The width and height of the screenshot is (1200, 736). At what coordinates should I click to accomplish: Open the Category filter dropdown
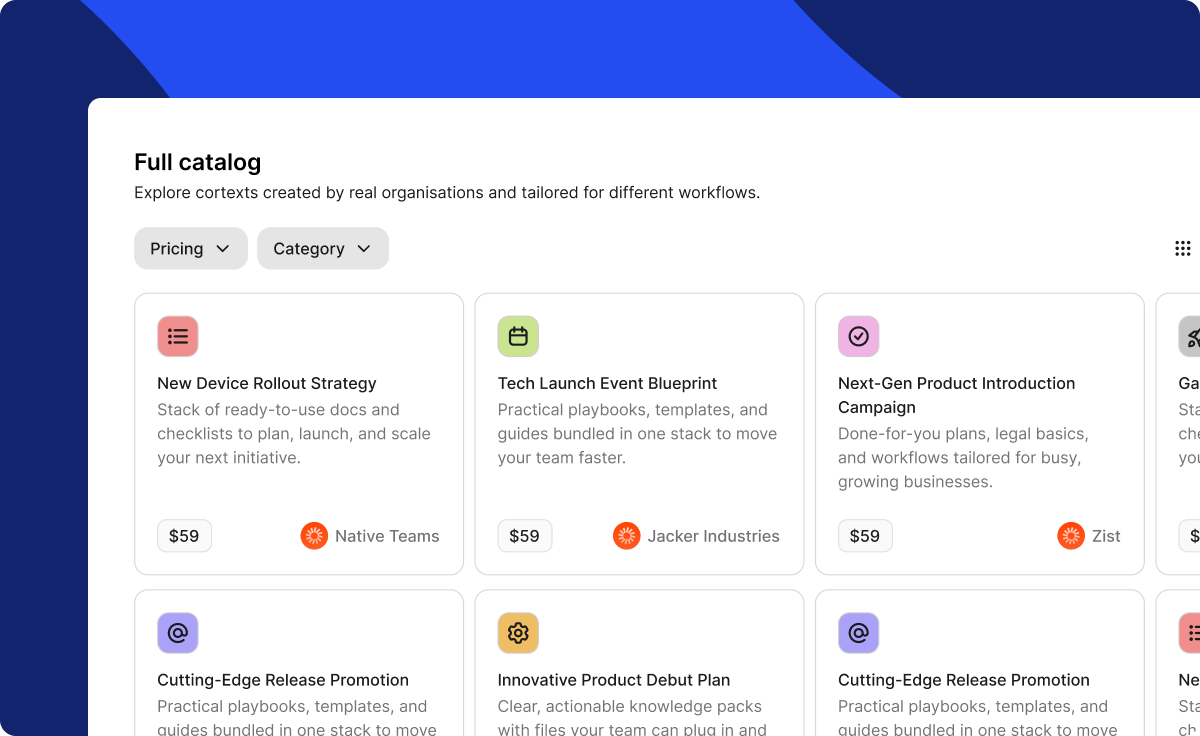click(x=322, y=248)
